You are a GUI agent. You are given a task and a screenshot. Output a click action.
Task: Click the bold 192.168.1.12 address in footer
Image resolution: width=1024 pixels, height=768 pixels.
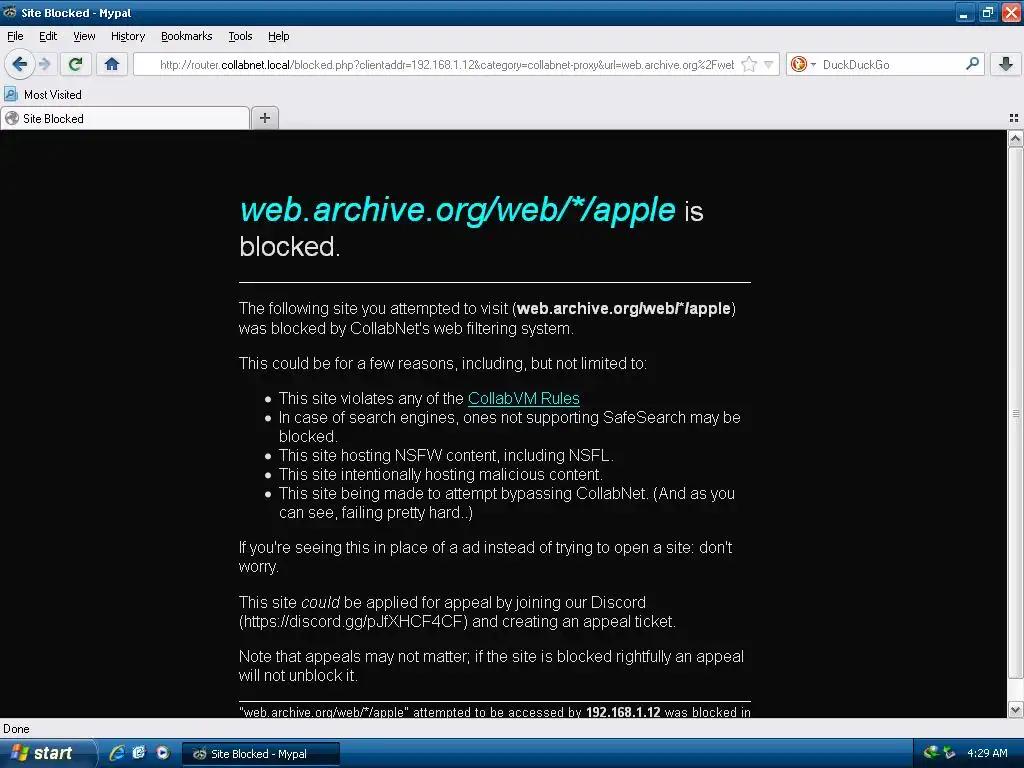click(623, 711)
